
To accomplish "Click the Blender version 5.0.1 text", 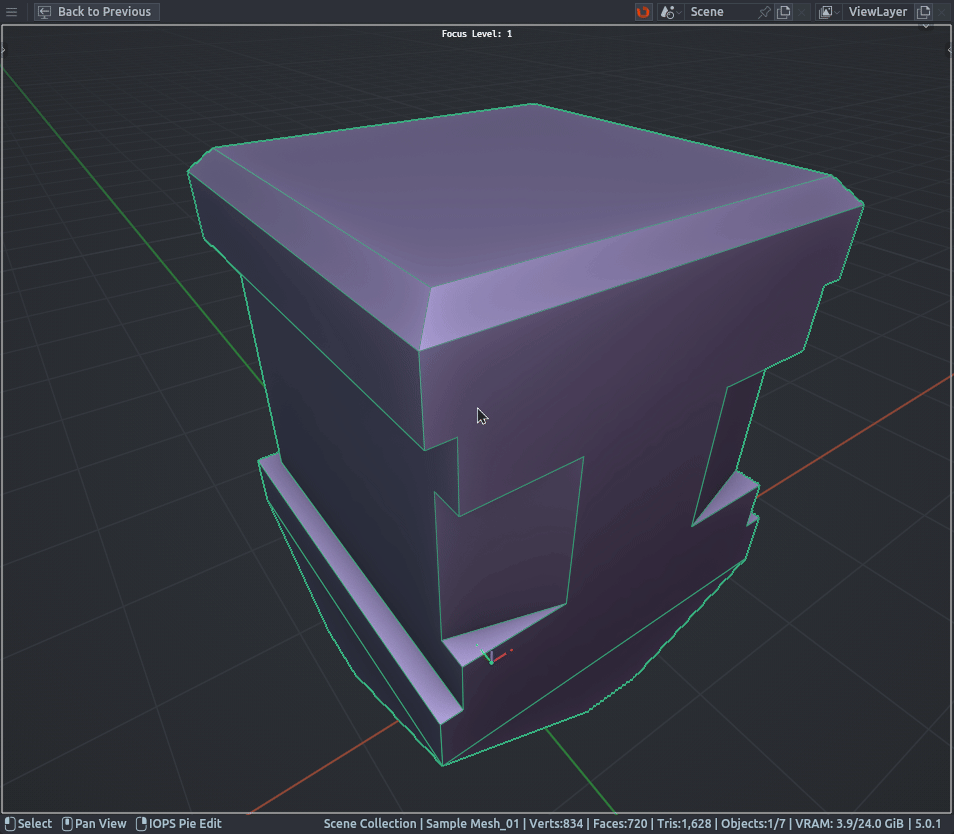I will [x=928, y=824].
